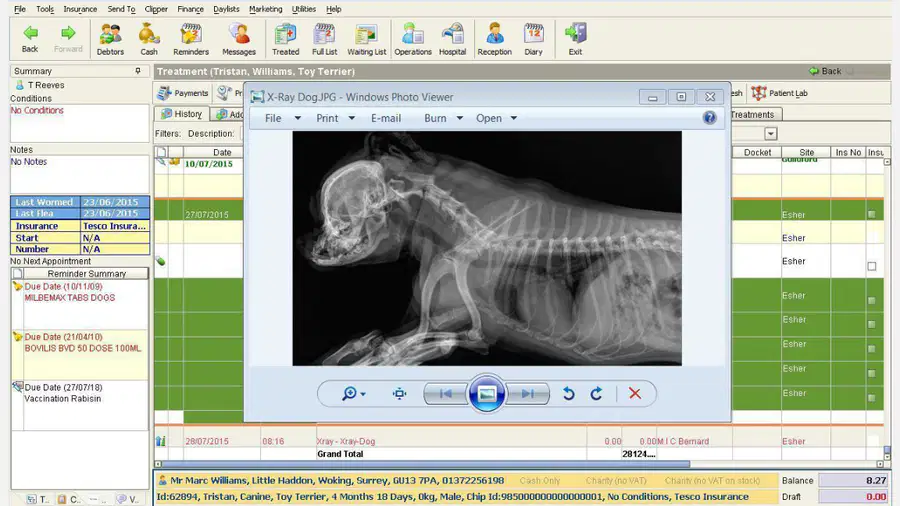Expand the Burn dropdown arrow
The width and height of the screenshot is (900, 506).
point(459,118)
